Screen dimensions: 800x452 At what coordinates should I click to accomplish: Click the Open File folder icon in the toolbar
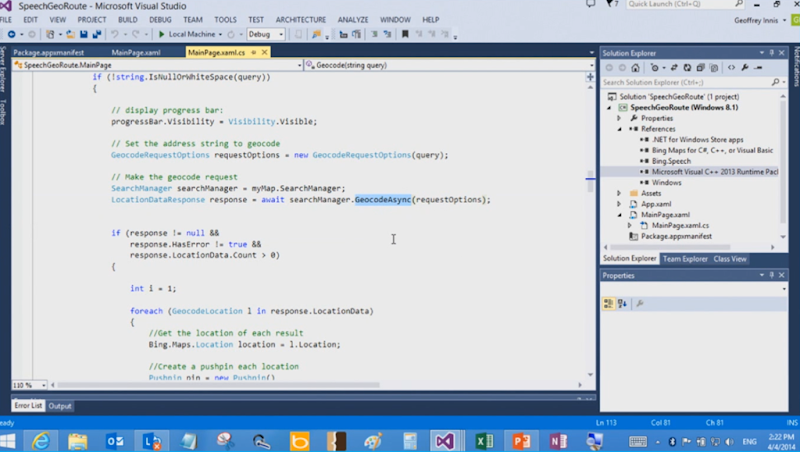click(70, 34)
